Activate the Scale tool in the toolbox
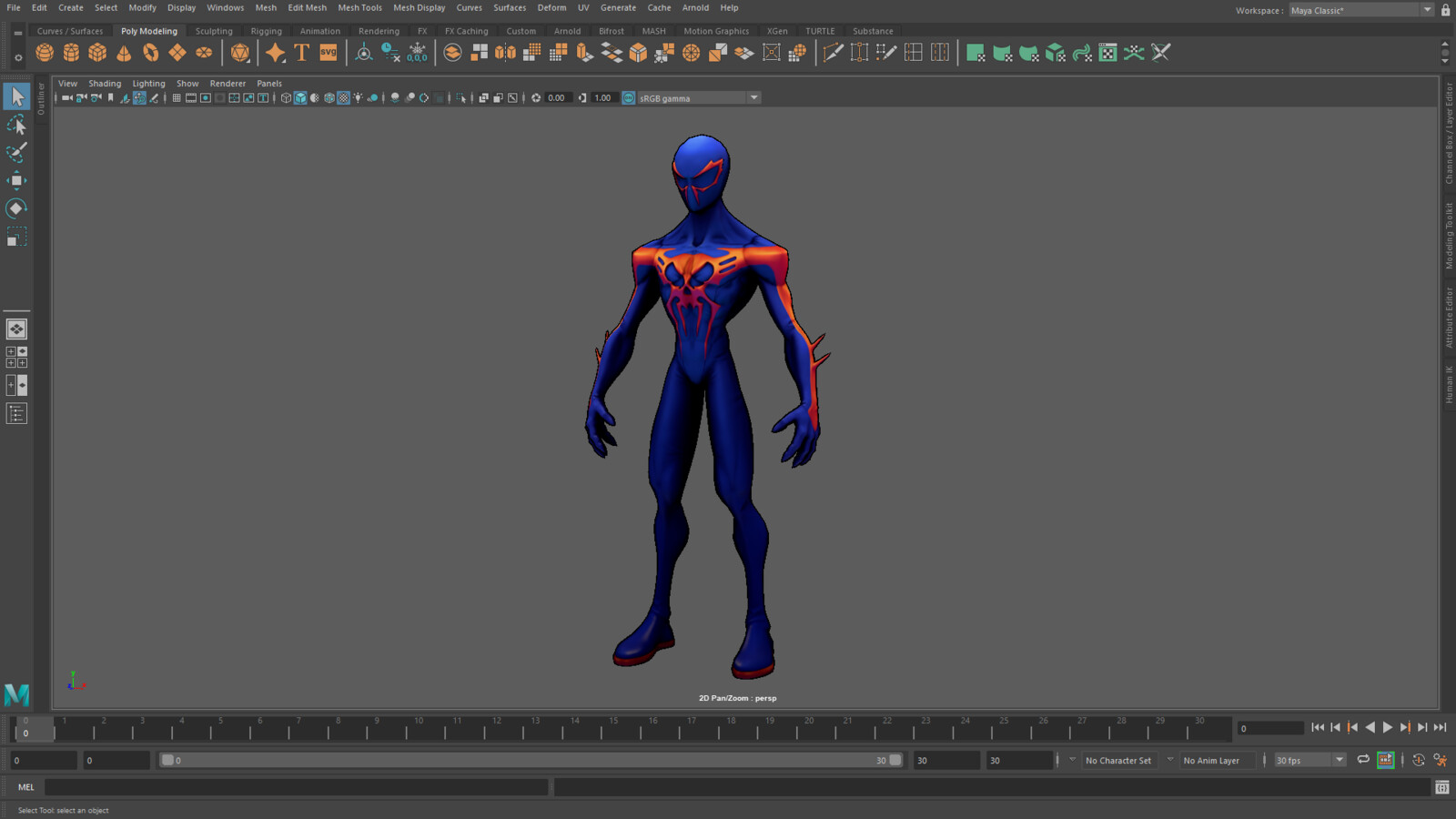 (x=16, y=237)
